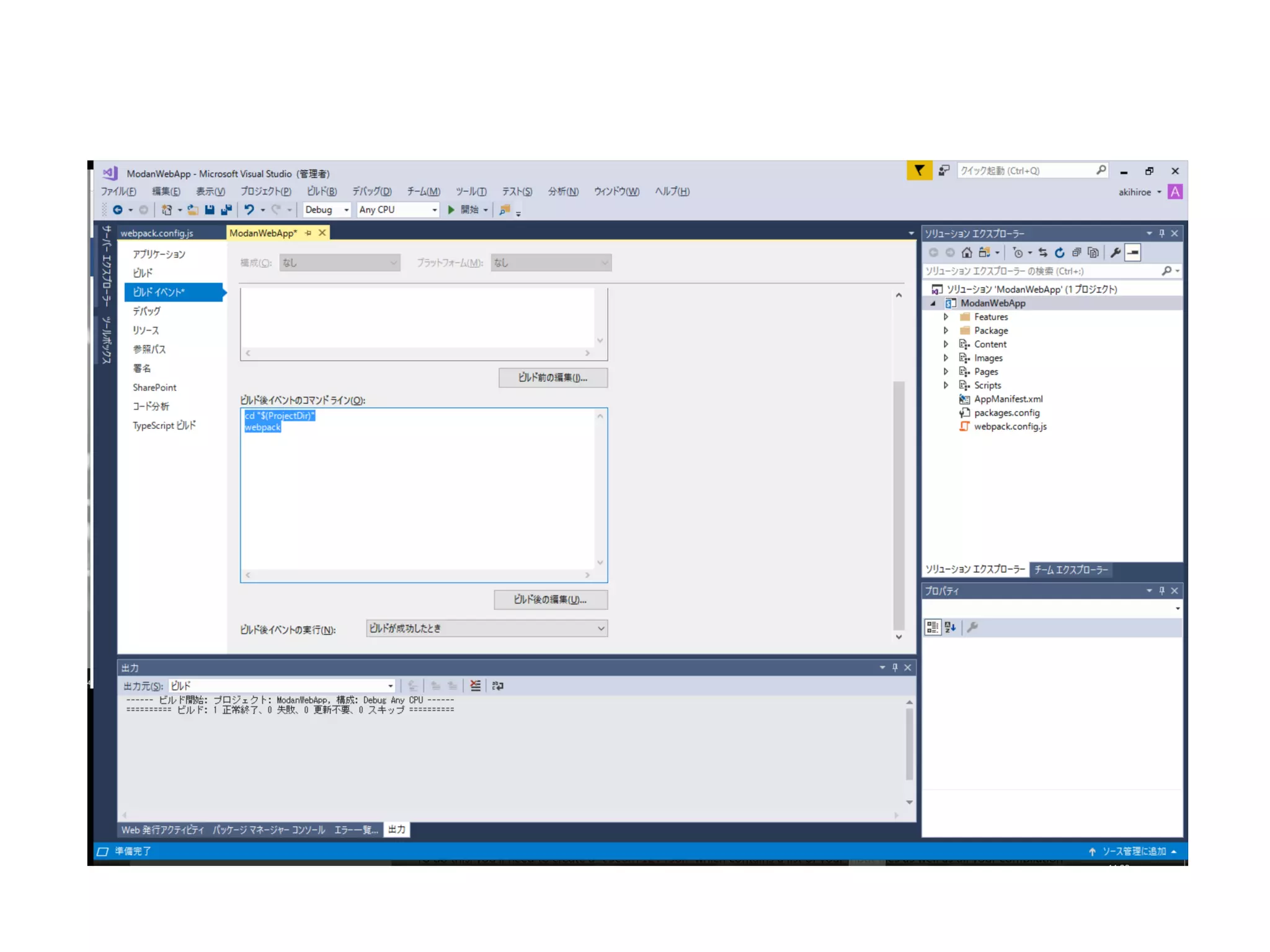Toggle Preview Selected Items button in Solution Explorer

click(x=1132, y=252)
